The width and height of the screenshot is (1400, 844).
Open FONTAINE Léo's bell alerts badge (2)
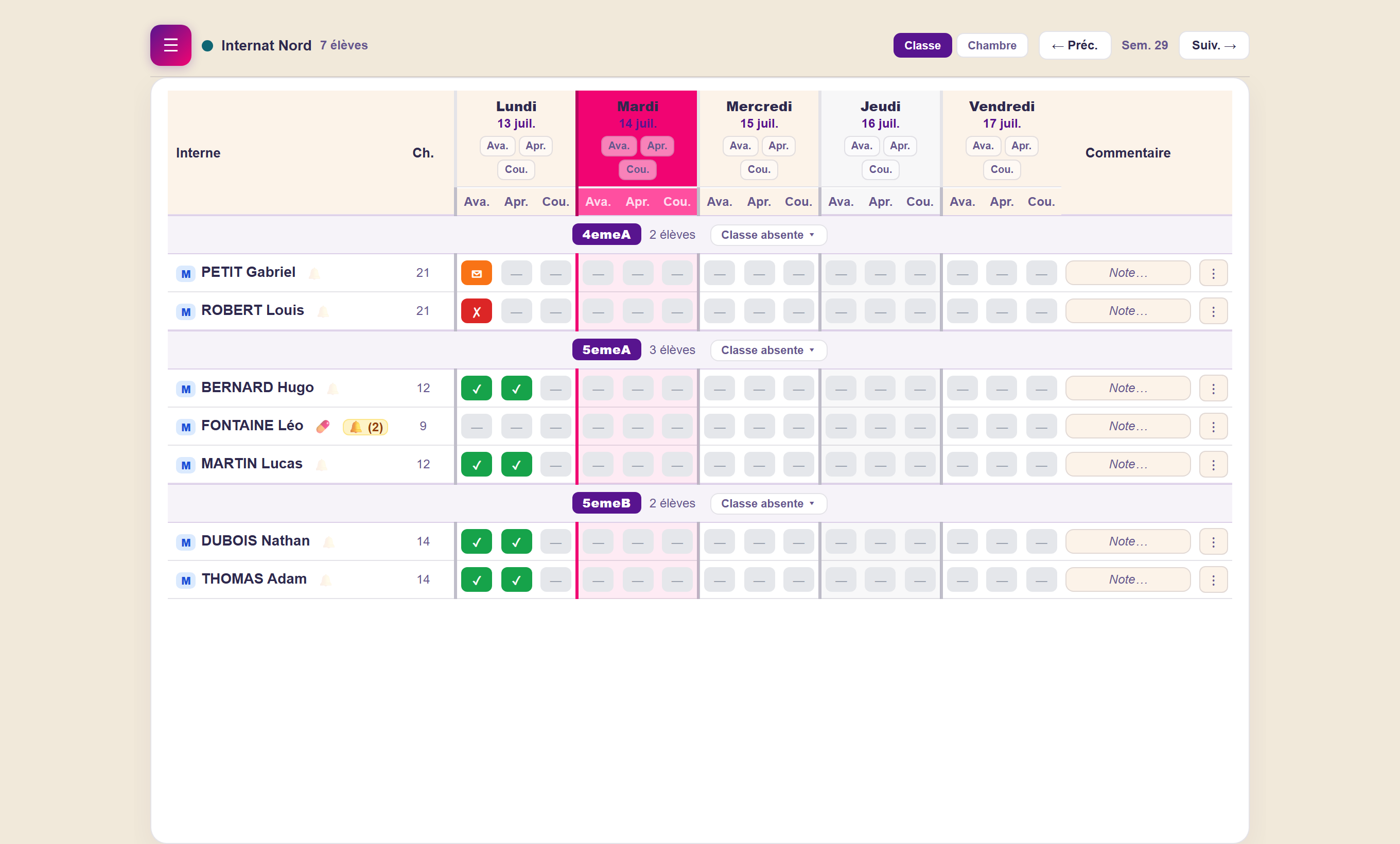click(x=365, y=427)
